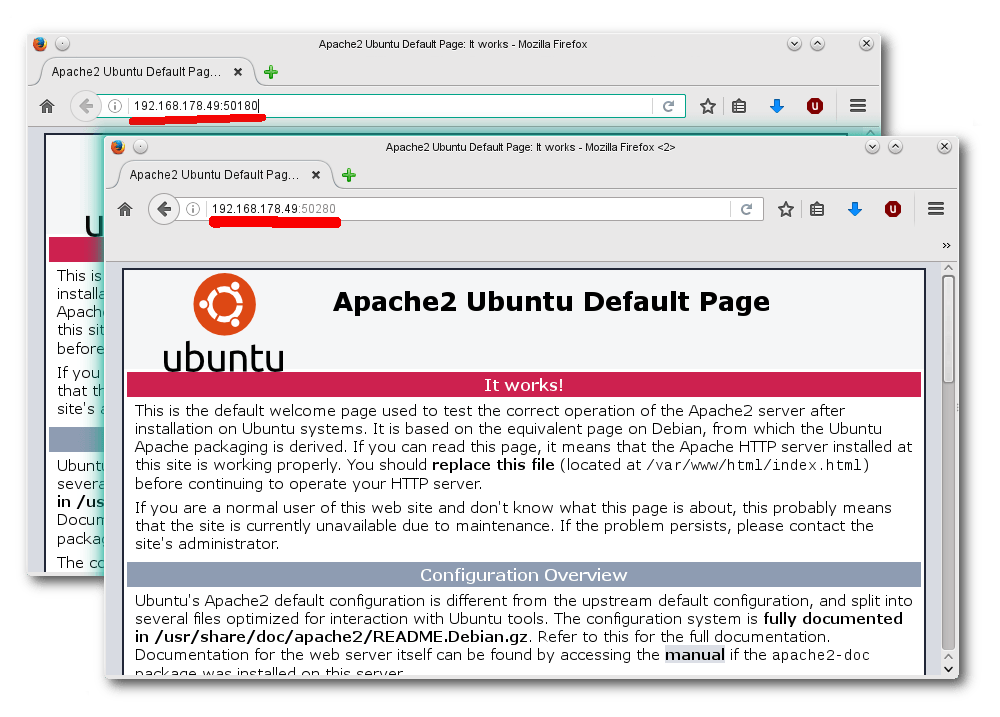
Task: Click the bold text replace this file
Action: pyautogui.click(x=493, y=465)
